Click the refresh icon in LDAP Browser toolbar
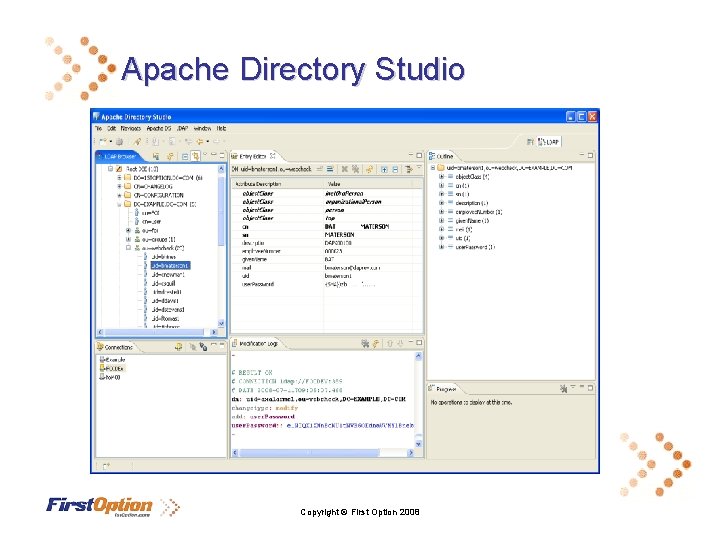 pyautogui.click(x=169, y=157)
